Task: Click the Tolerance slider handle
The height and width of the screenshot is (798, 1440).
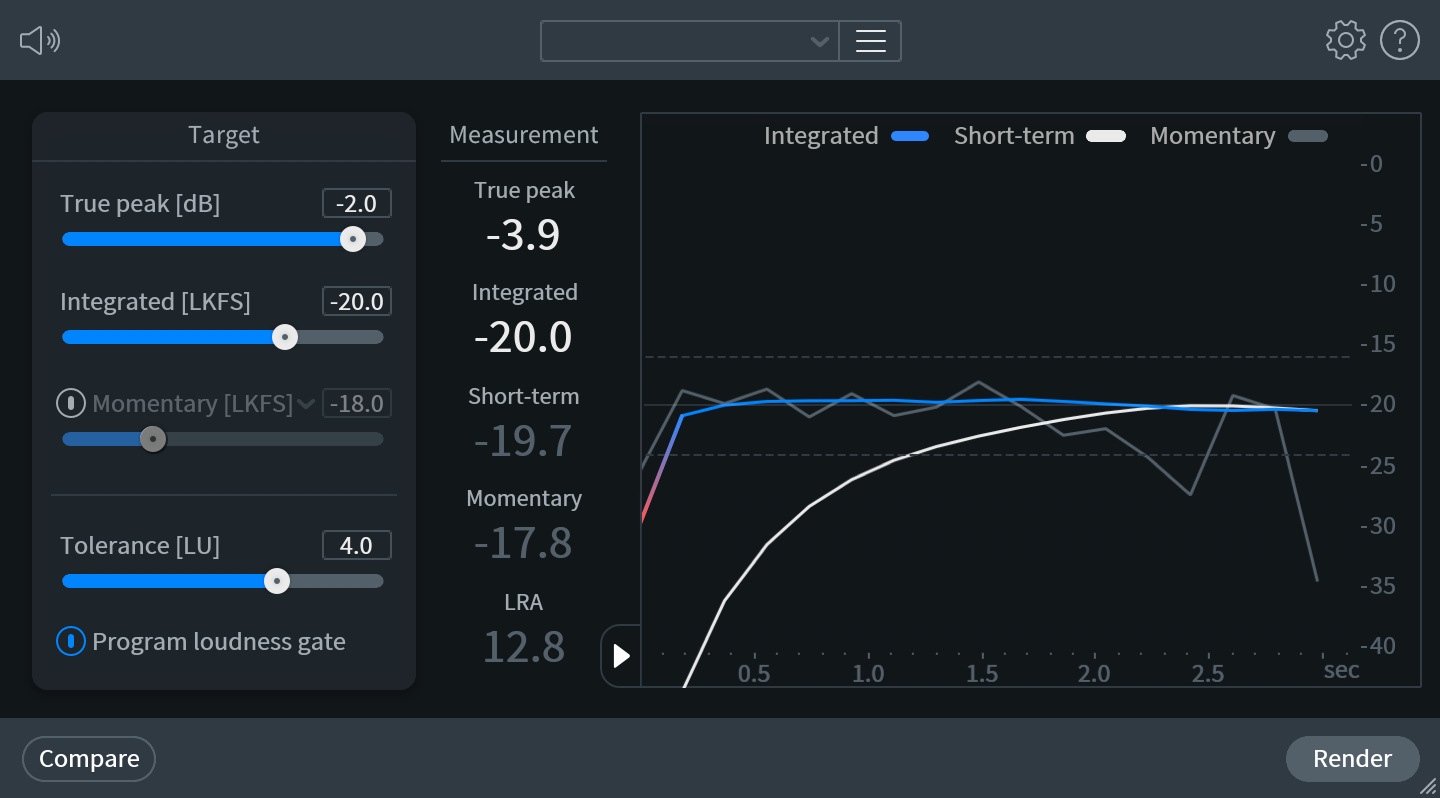Action: point(277,581)
